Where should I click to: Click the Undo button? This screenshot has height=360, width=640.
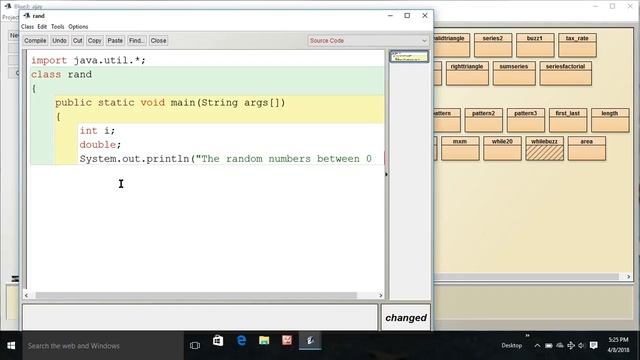[59, 40]
